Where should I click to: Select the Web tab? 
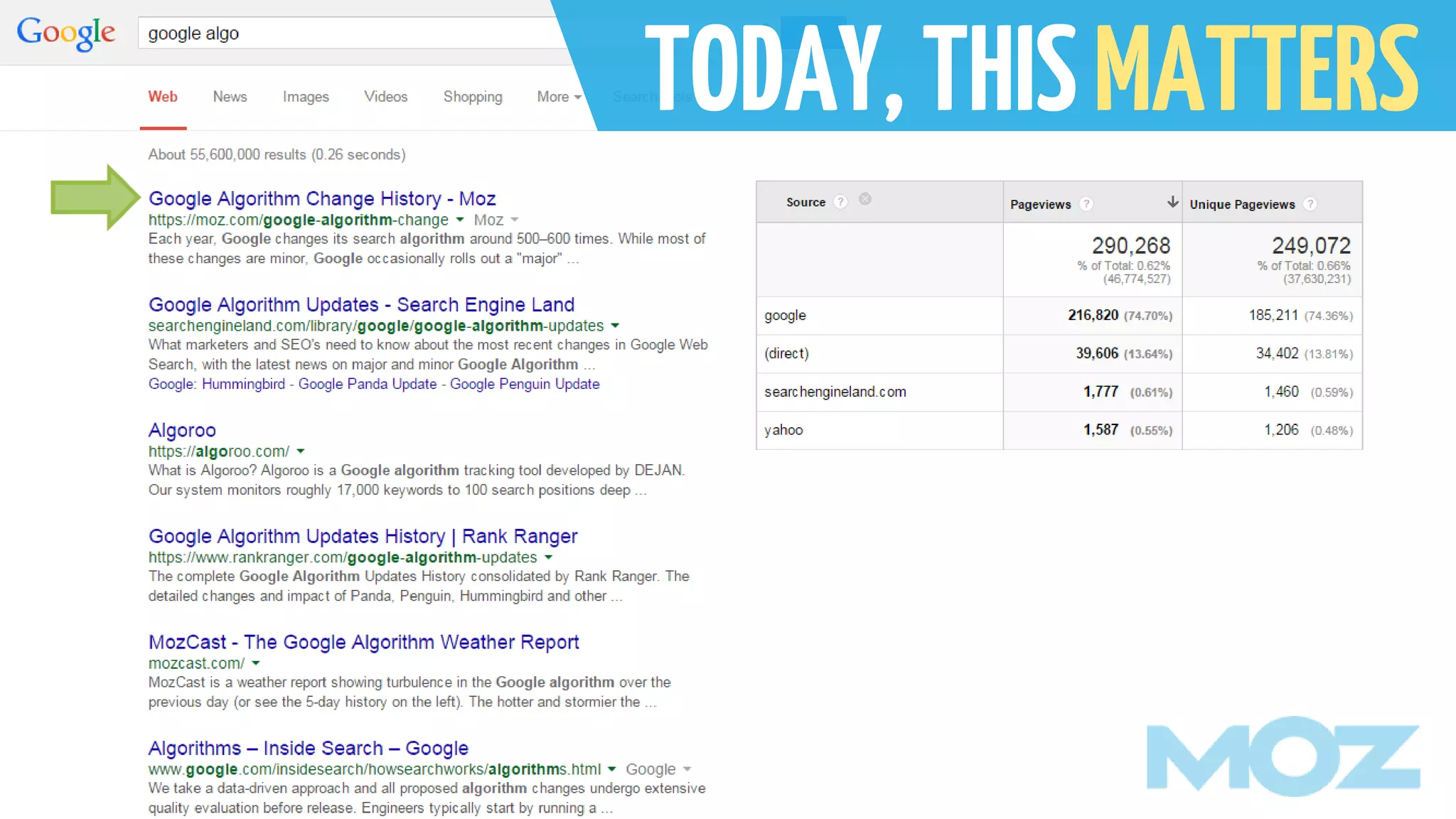pyautogui.click(x=163, y=97)
